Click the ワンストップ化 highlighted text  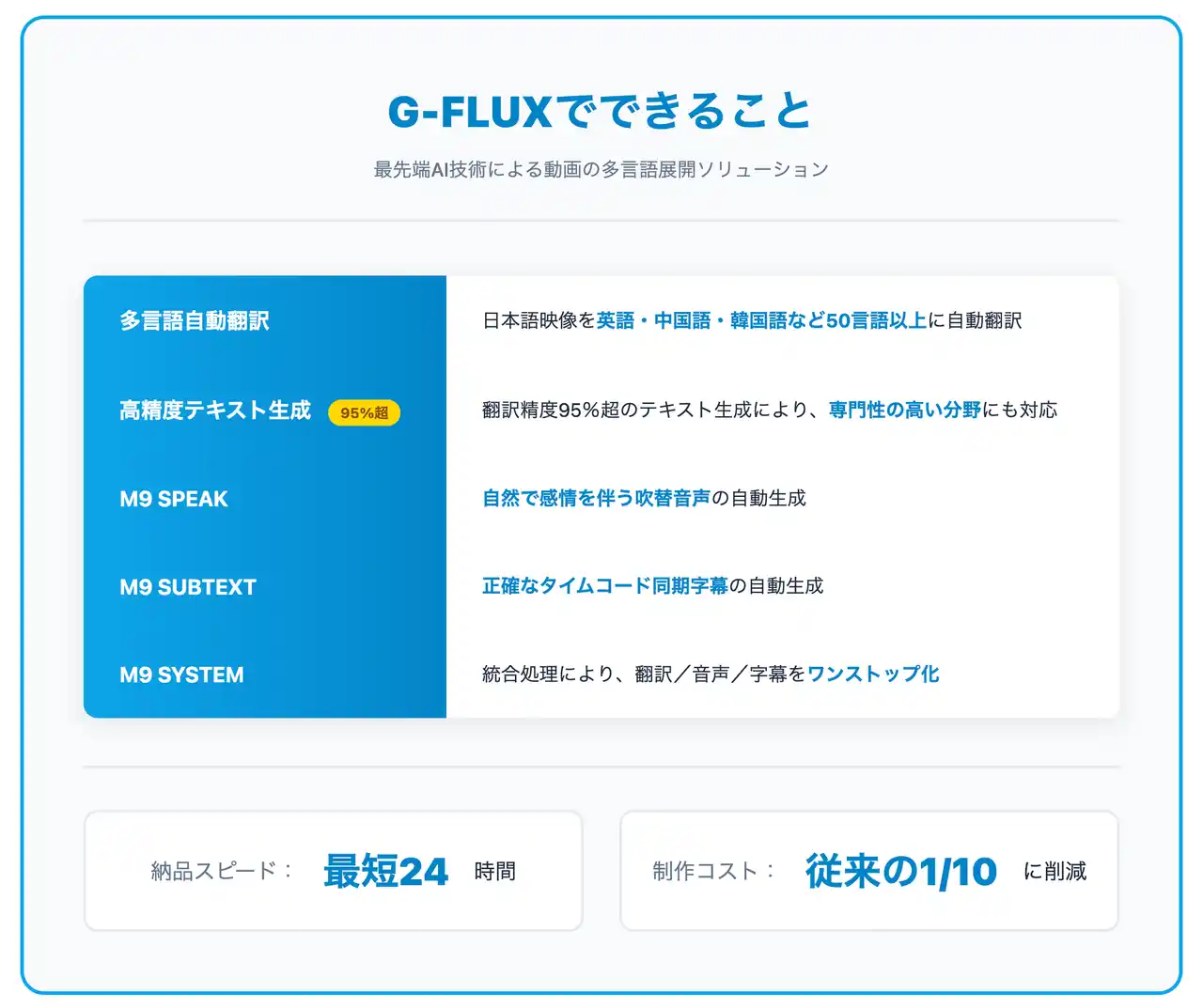point(873,675)
